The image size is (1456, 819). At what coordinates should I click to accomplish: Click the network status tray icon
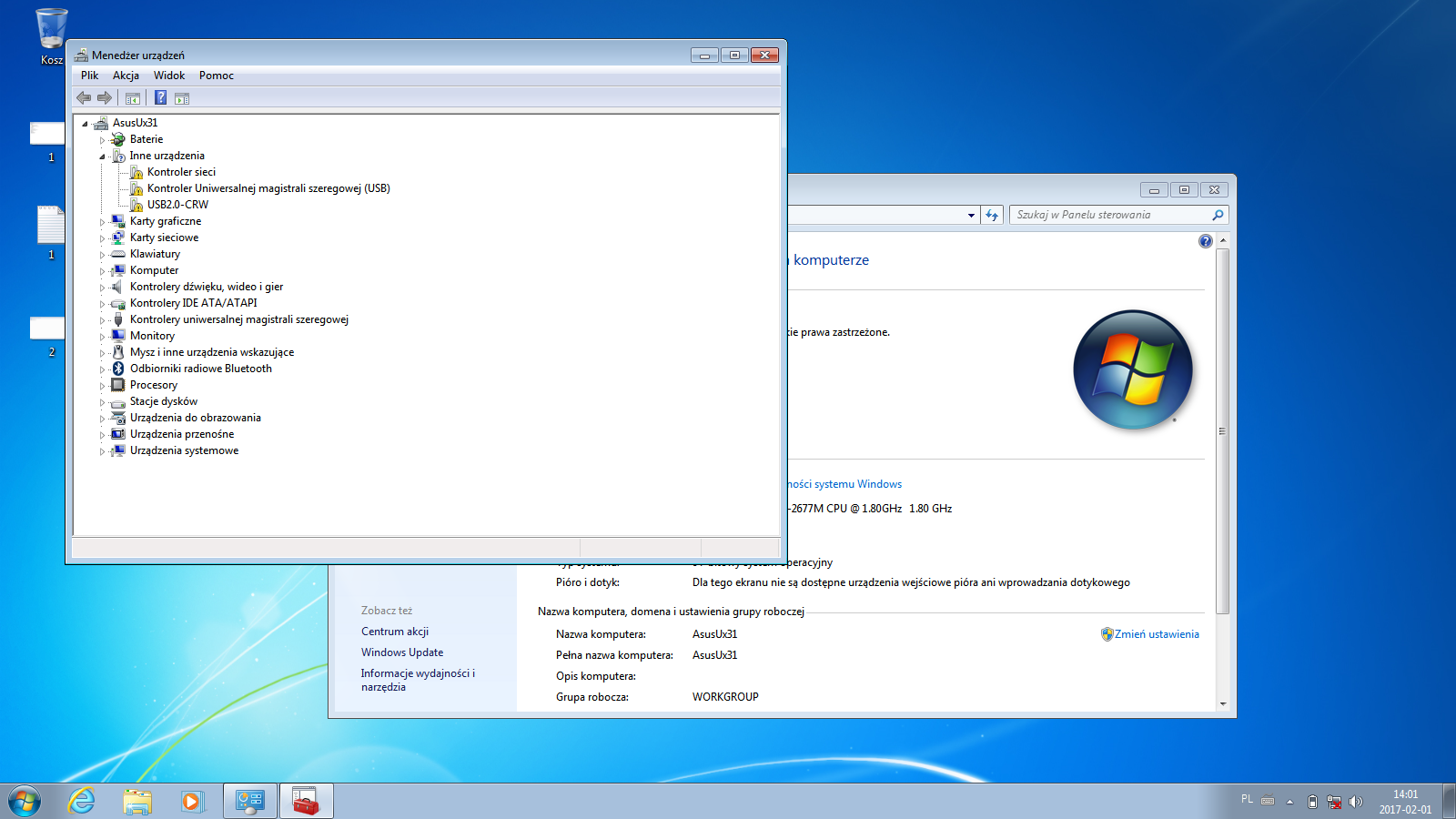pos(1334,802)
